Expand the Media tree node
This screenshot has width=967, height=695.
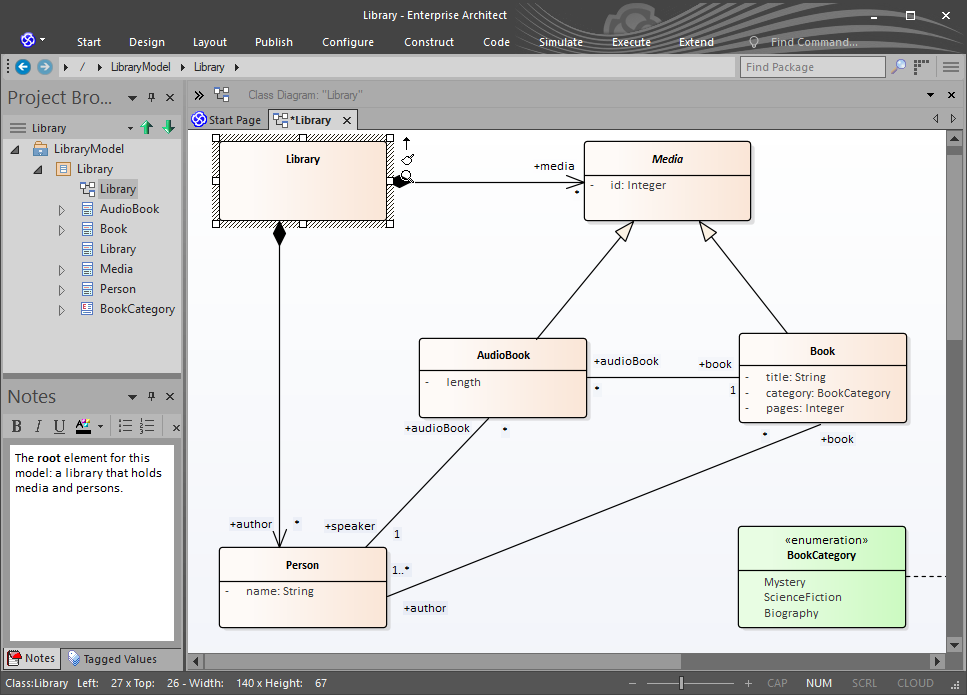pyautogui.click(x=62, y=270)
